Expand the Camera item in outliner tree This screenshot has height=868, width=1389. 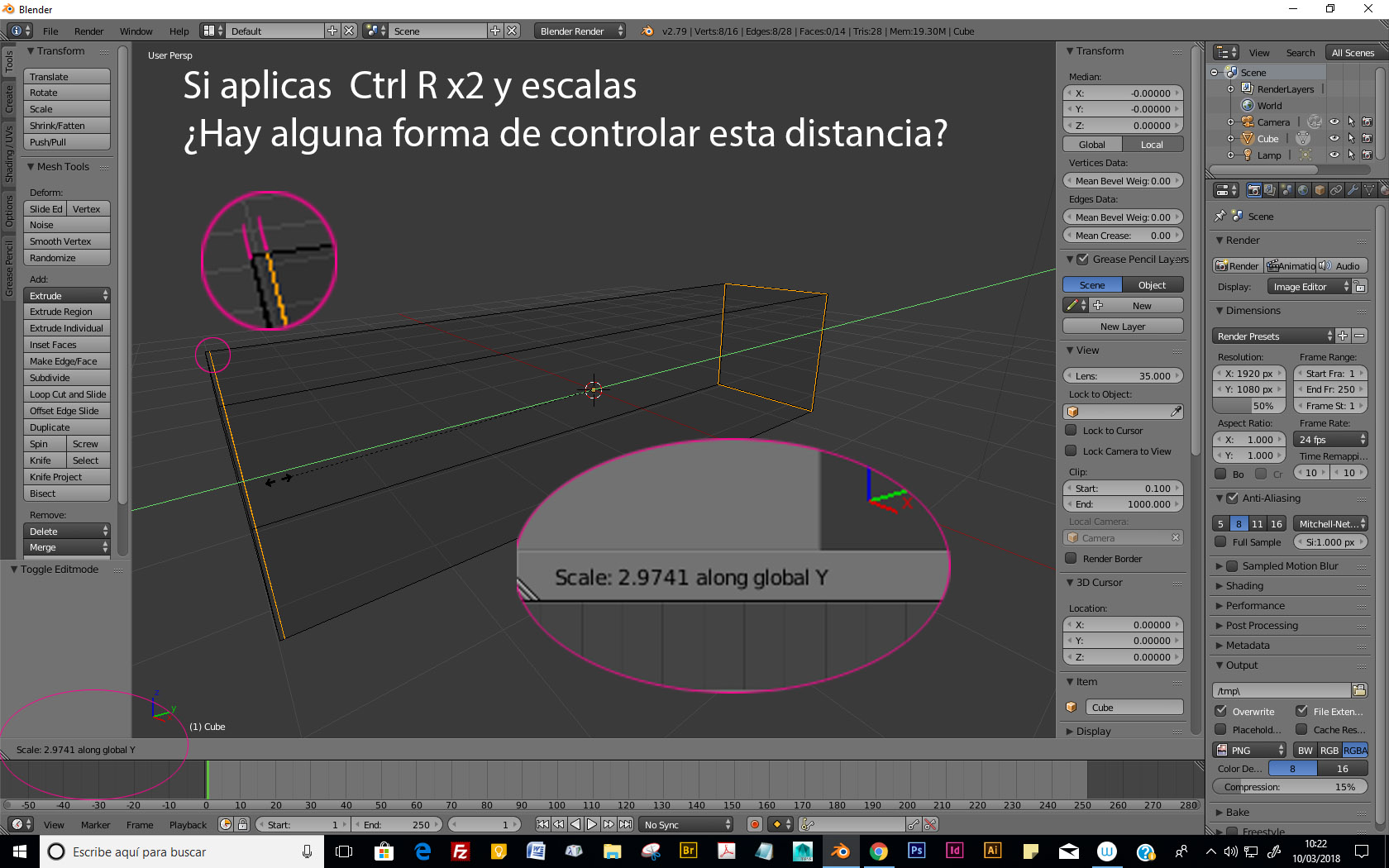(1230, 122)
